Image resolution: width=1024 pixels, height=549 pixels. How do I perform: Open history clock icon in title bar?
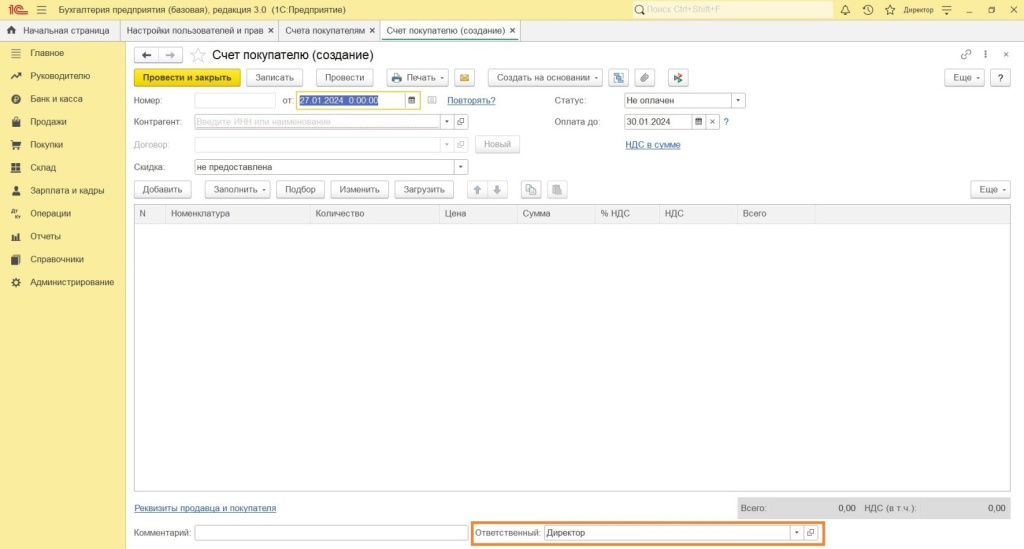867,10
